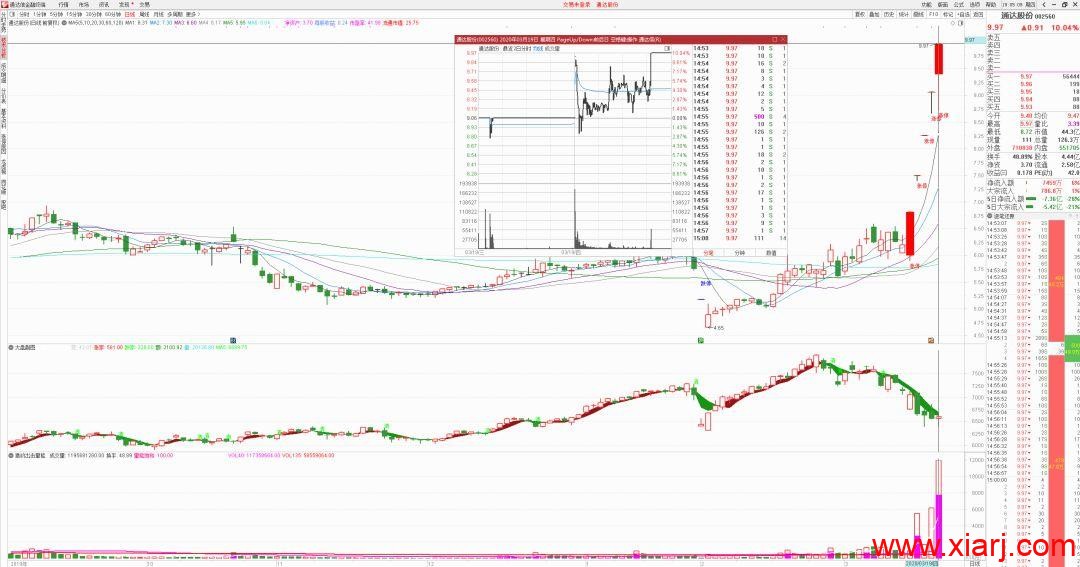Click the 大盘副图 panel header icon
The height and width of the screenshot is (567, 1080).
(x=11, y=347)
